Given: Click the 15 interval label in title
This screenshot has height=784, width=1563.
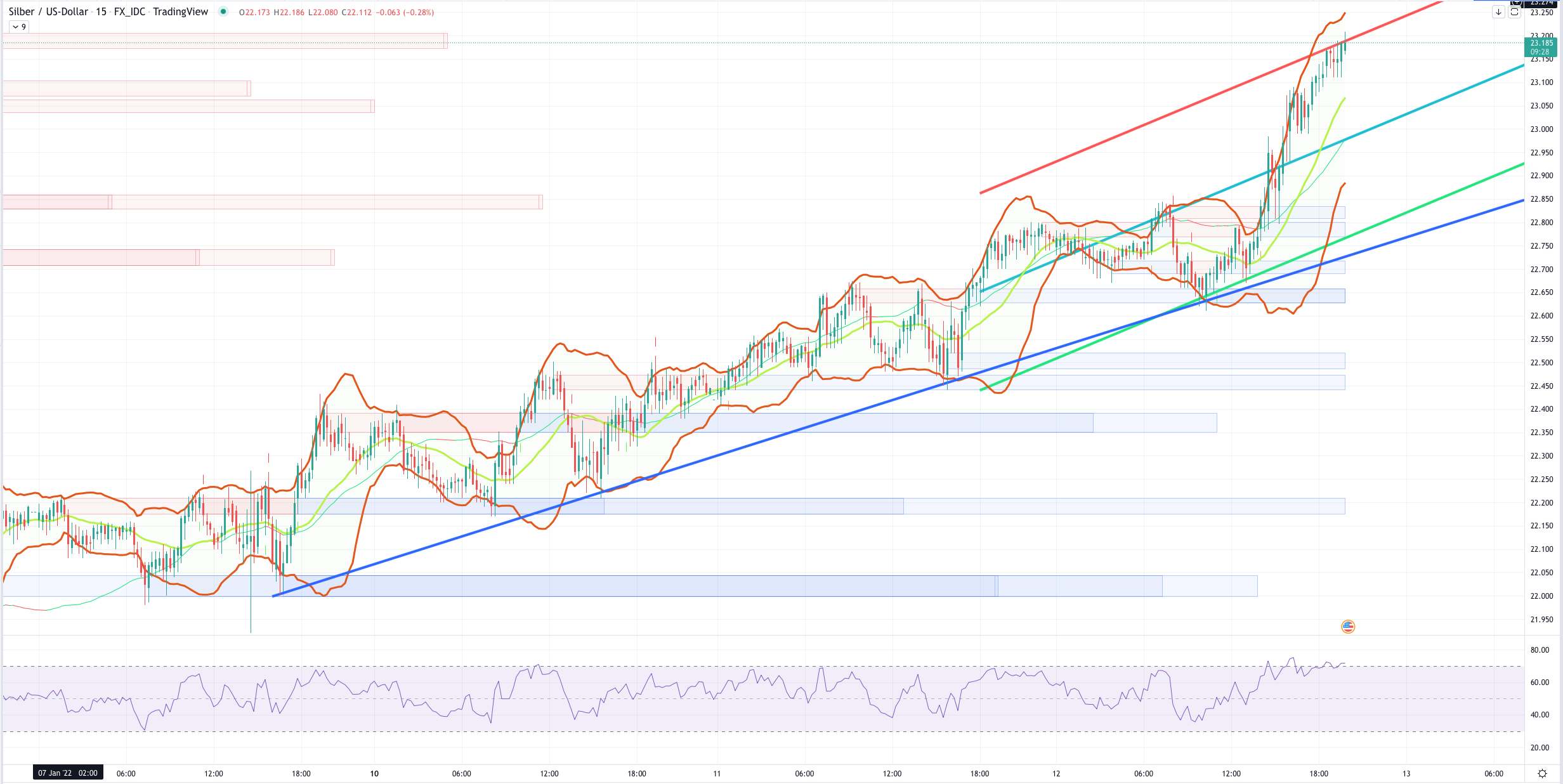Looking at the screenshot, I should pyautogui.click(x=101, y=11).
